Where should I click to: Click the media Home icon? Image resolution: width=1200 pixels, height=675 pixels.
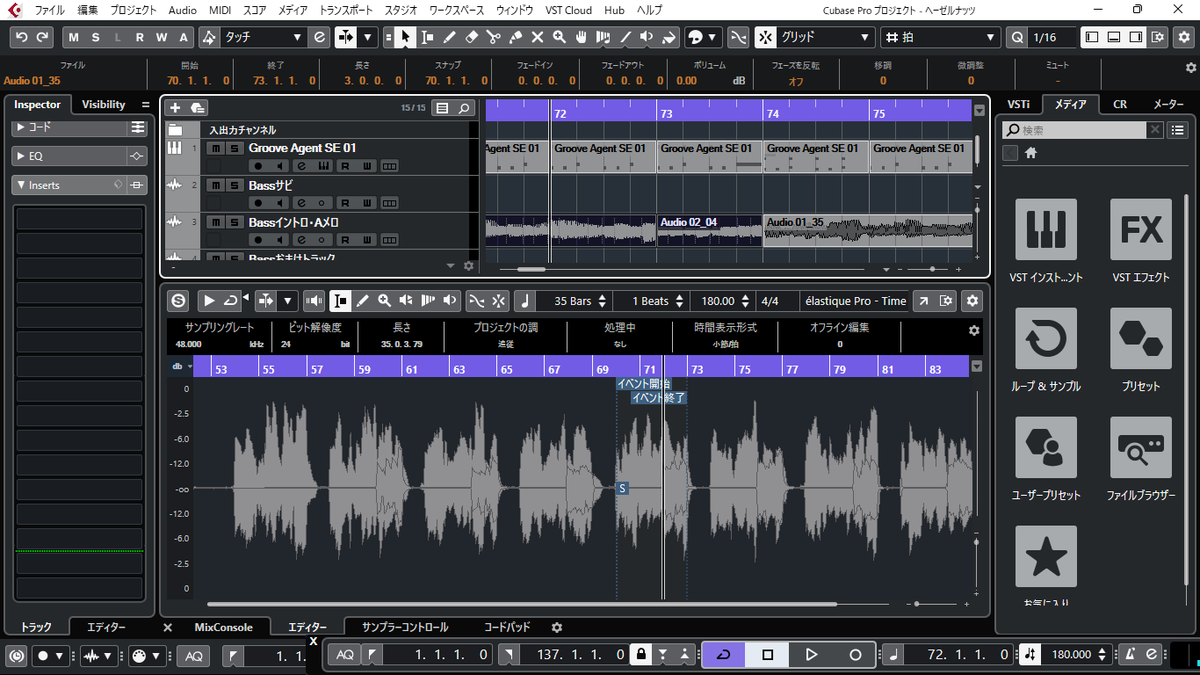pos(1031,153)
